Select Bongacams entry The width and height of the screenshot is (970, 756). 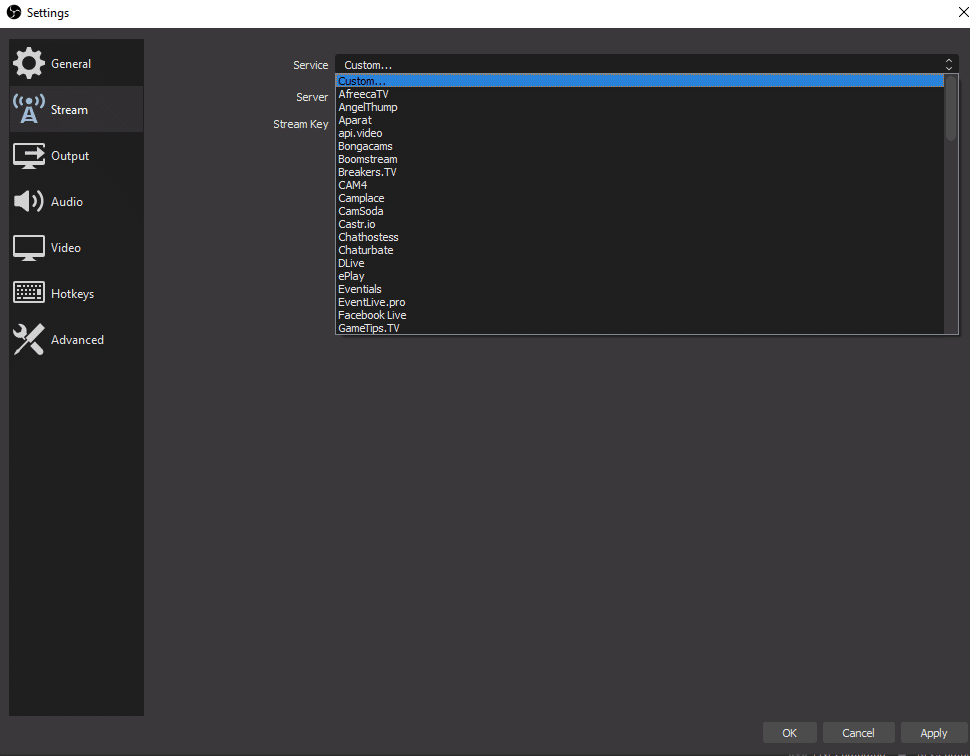tap(640, 146)
